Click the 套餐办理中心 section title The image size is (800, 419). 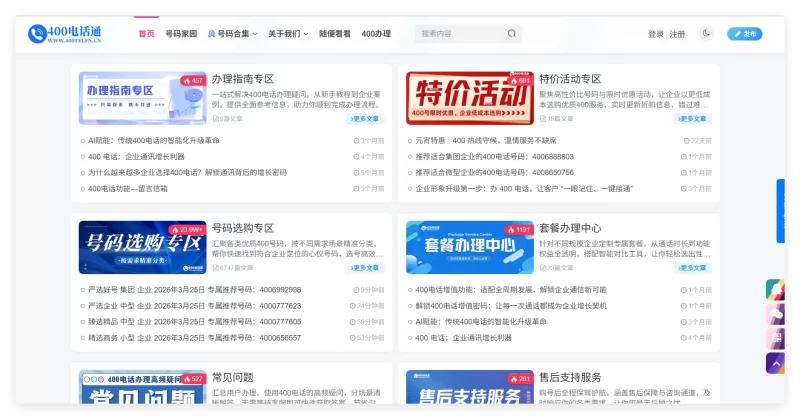tap(570, 228)
